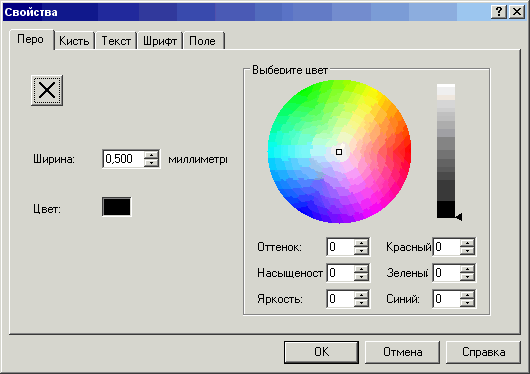This screenshot has width=530, height=374.
Task: Increase Синий with up spinner
Action: [x=467, y=295]
